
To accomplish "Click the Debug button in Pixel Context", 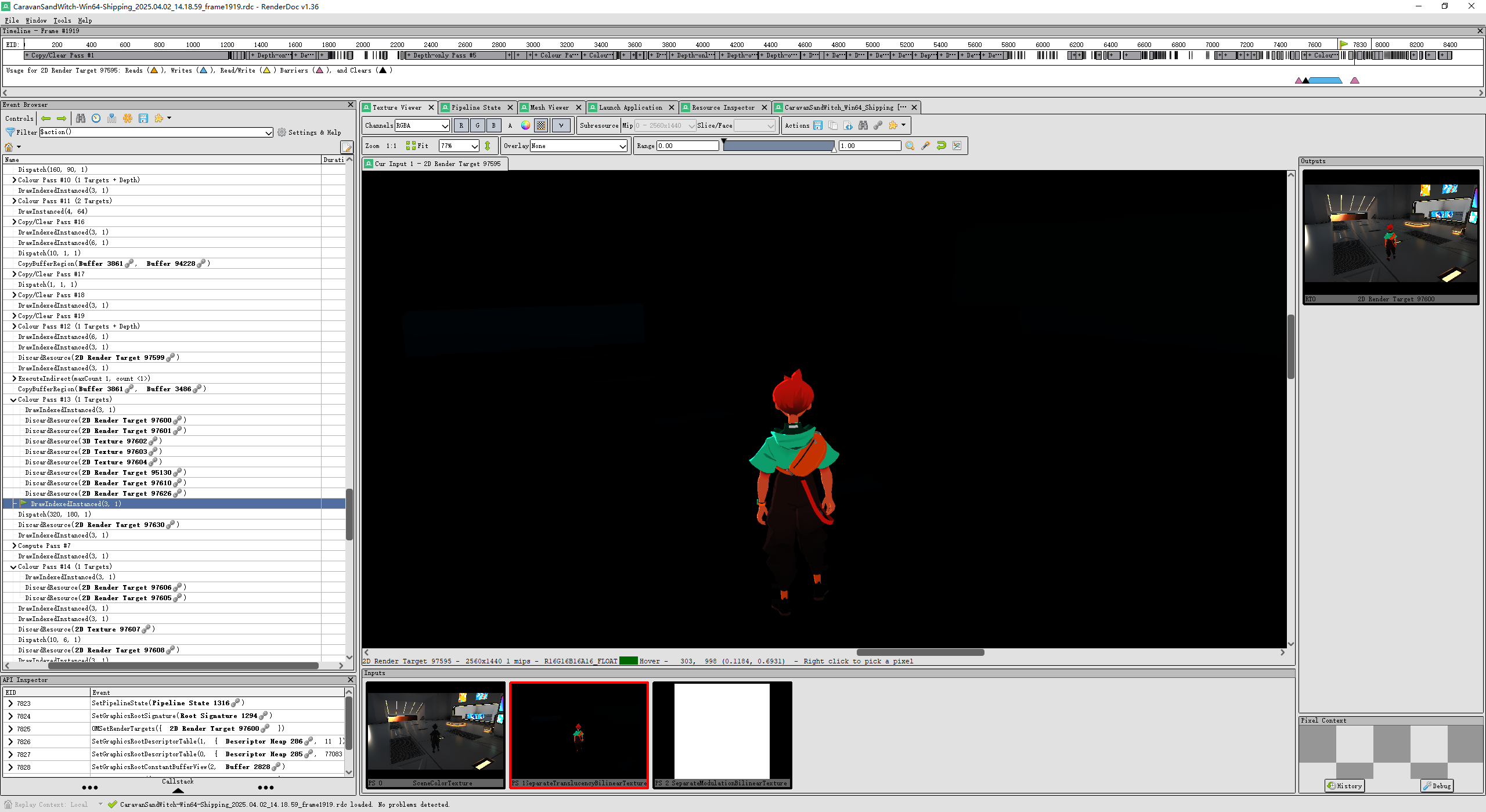I will [1437, 786].
